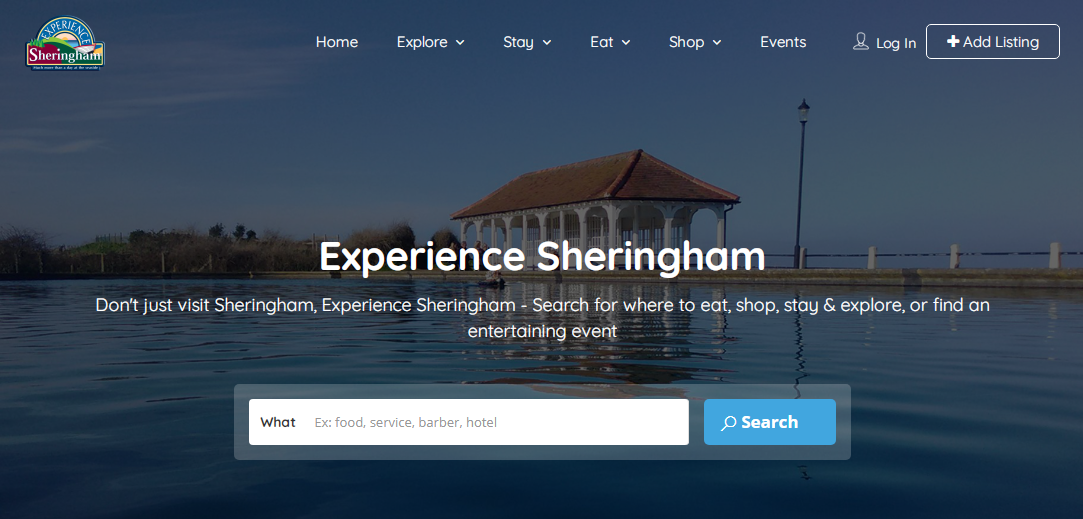This screenshot has height=519, width=1083.
Task: Open the Events page
Action: (783, 42)
